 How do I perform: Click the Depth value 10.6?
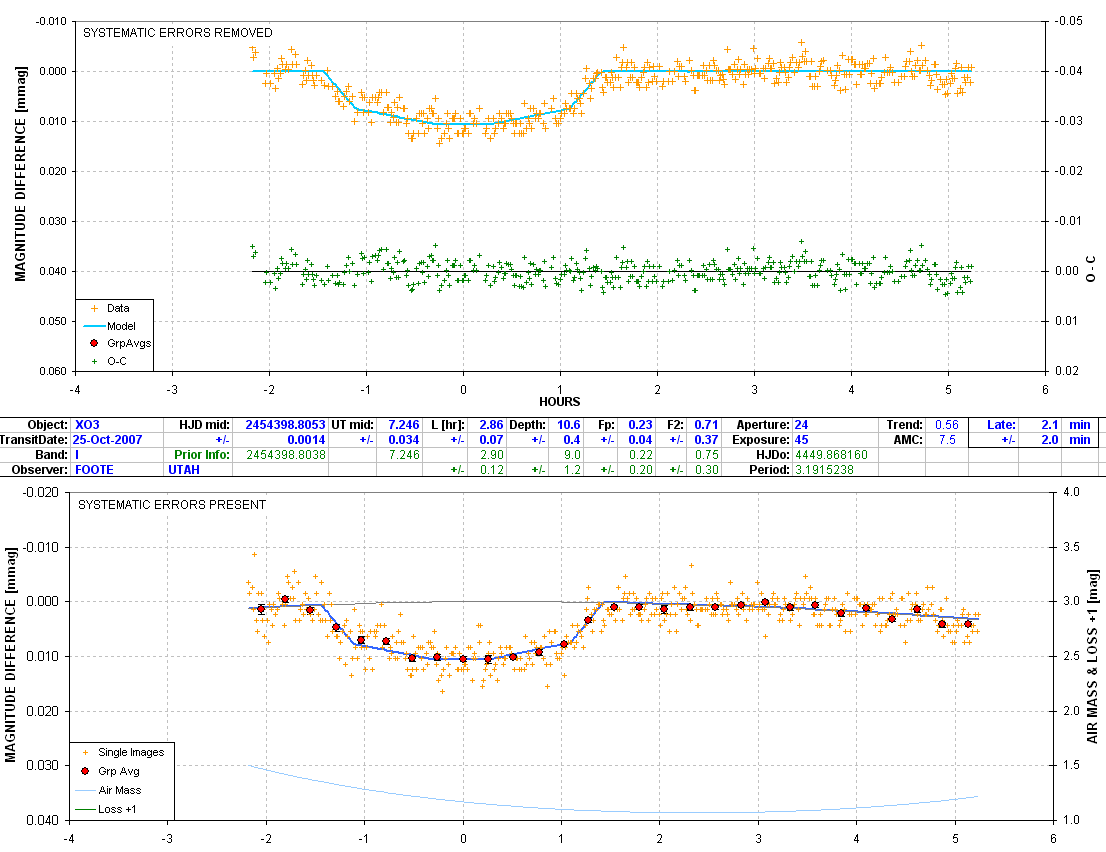tap(568, 425)
